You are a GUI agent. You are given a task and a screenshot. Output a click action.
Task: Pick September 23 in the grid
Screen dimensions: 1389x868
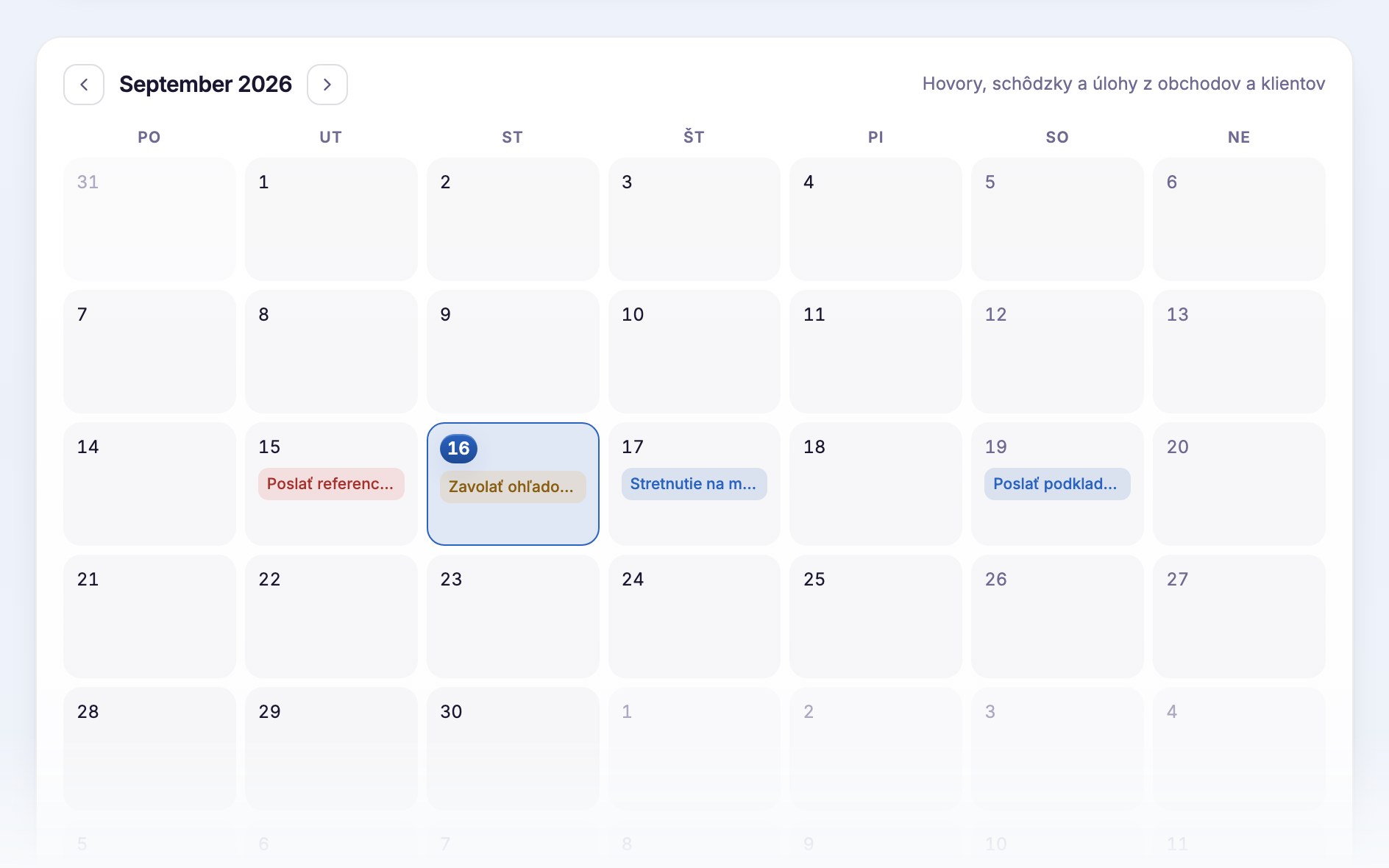click(x=513, y=616)
